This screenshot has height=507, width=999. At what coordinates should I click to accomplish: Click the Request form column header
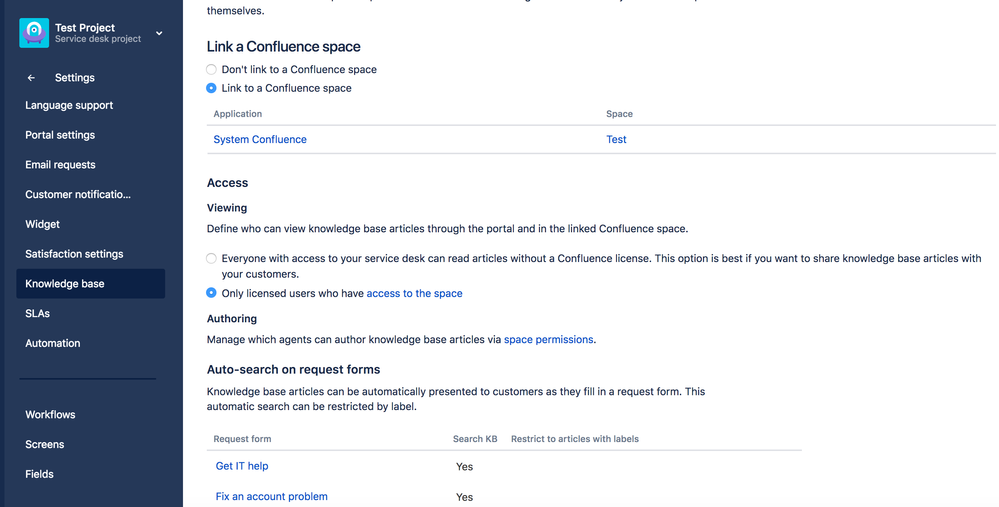[242, 439]
